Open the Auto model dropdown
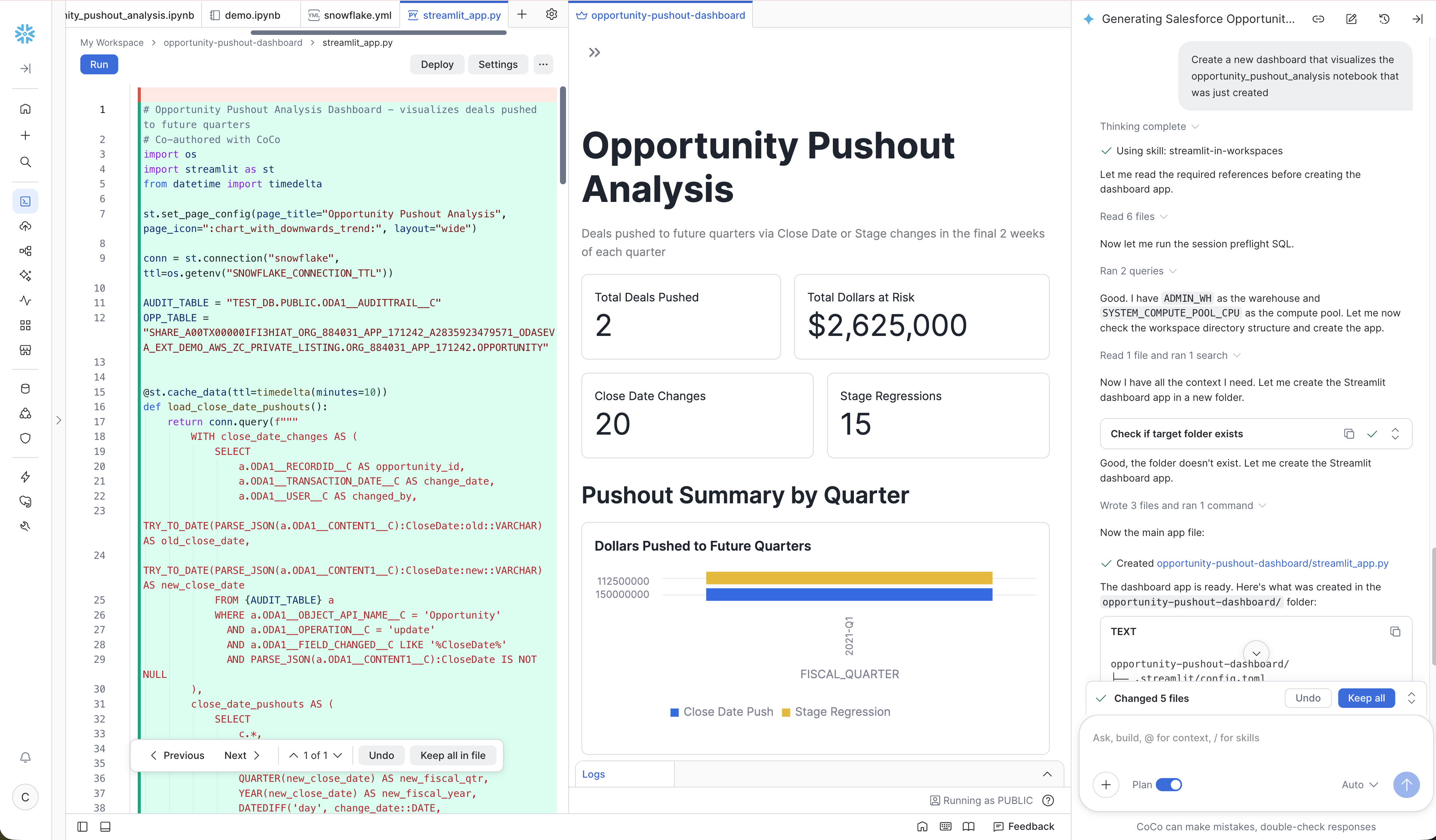 coord(1360,785)
